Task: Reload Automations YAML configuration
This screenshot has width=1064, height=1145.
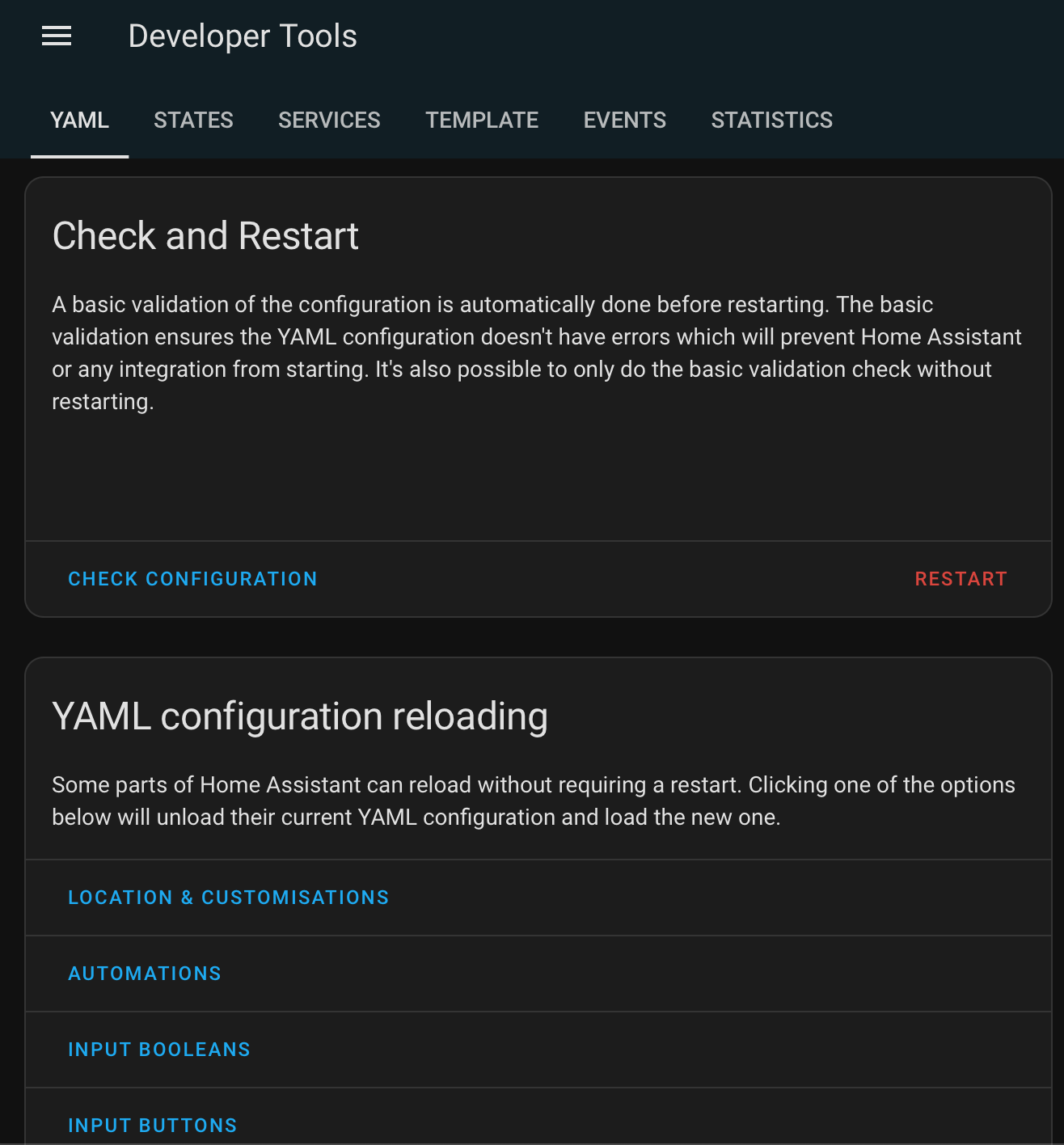Action: click(145, 974)
